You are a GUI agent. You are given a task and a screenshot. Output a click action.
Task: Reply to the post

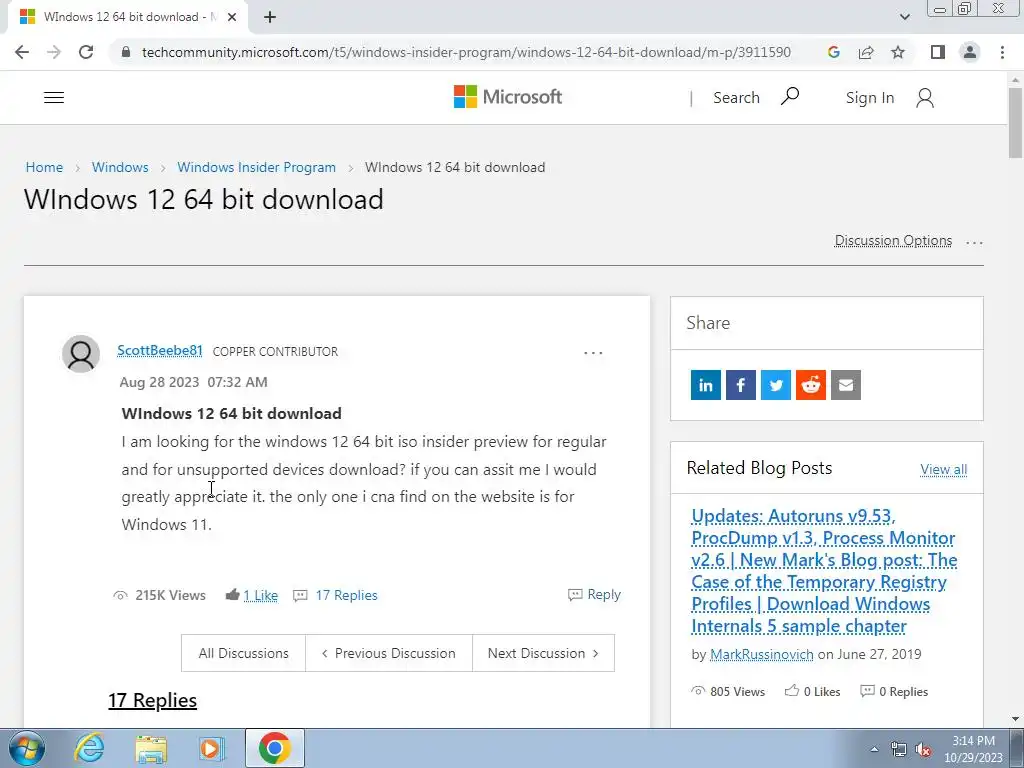(x=594, y=594)
